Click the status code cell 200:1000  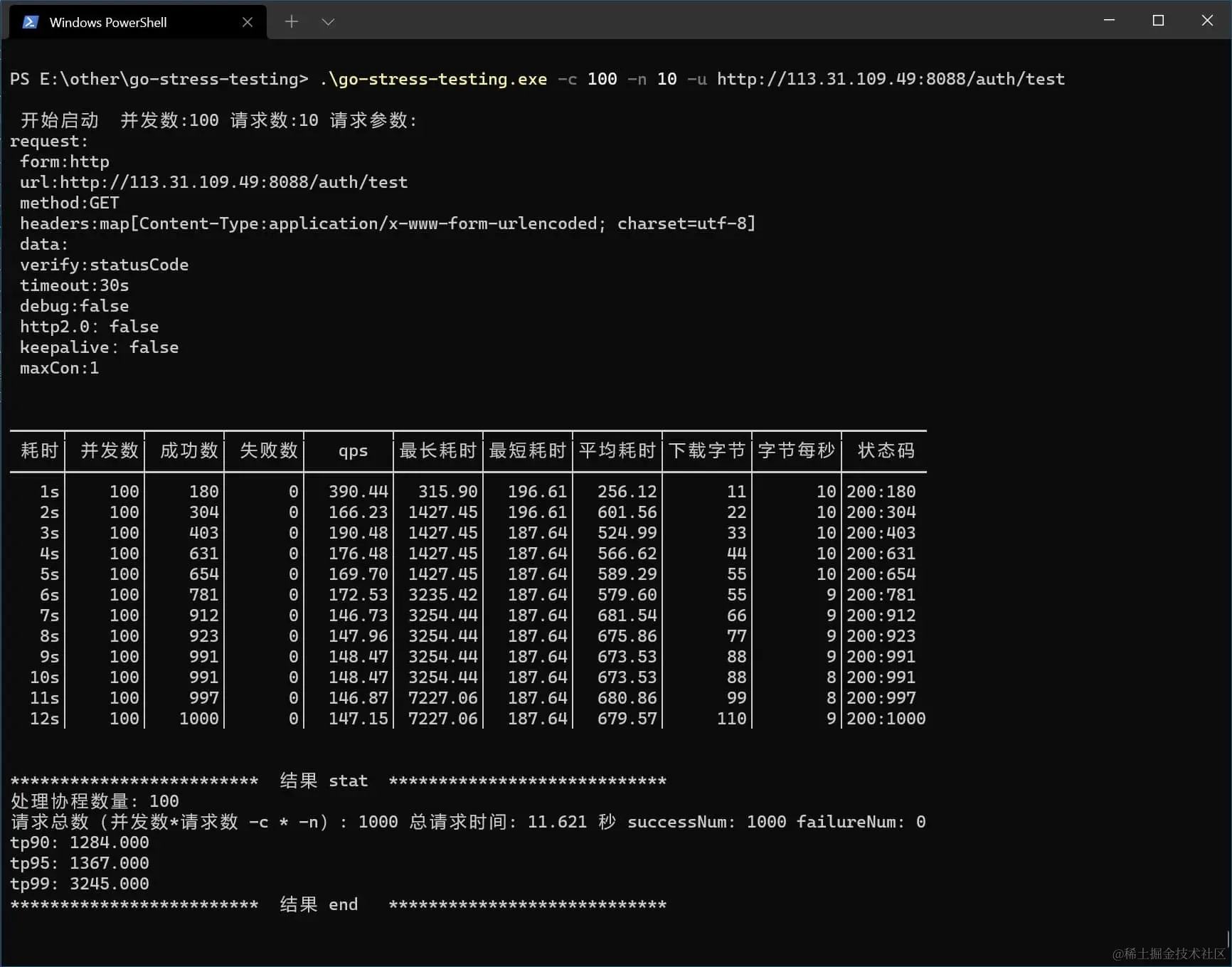coord(886,719)
